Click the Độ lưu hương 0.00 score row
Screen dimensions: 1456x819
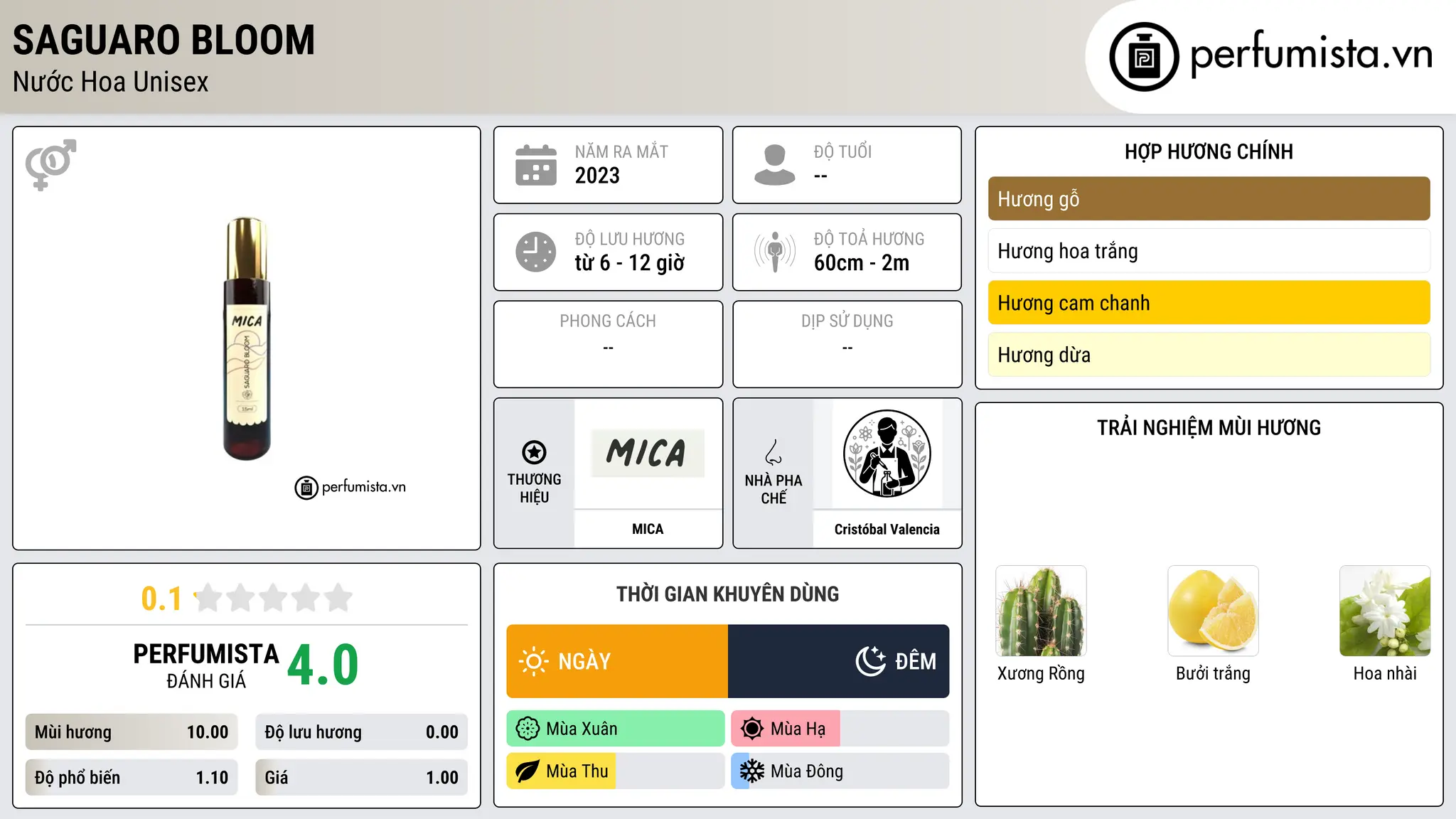click(x=362, y=732)
